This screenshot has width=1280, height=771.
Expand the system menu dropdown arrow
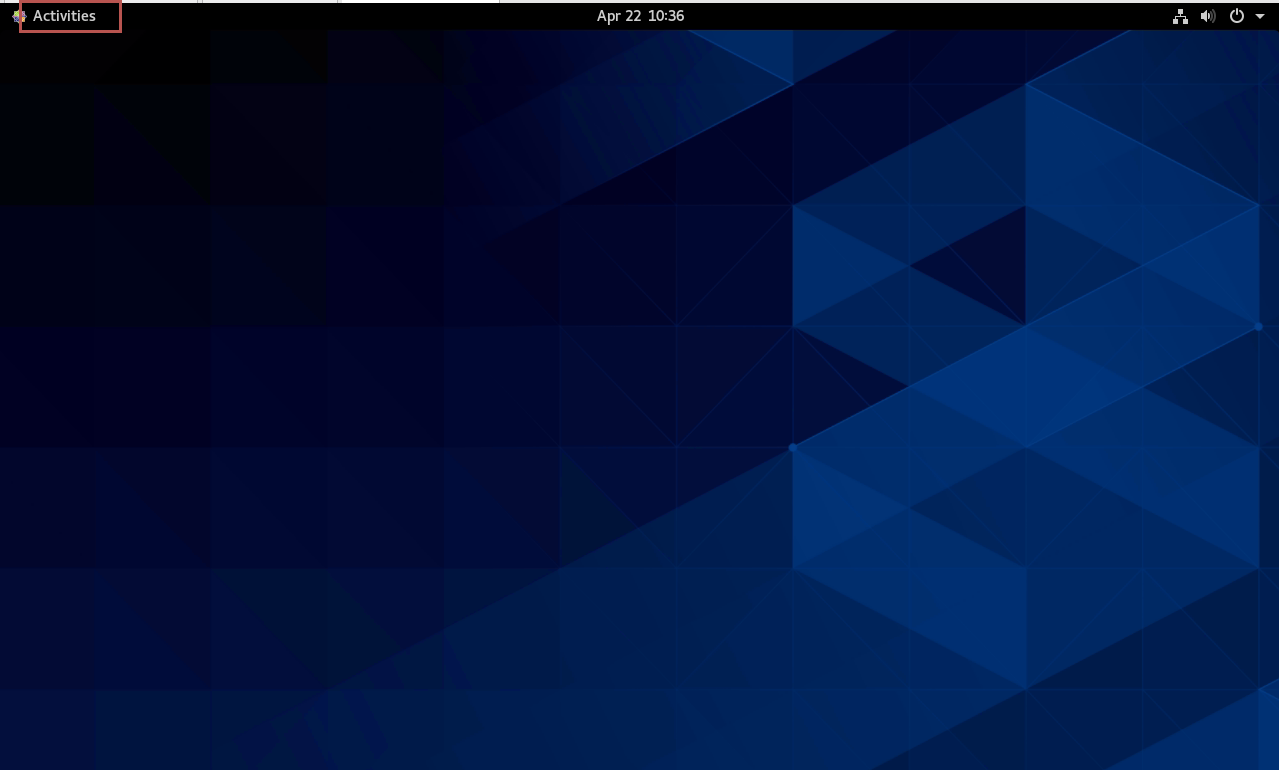[1260, 17]
